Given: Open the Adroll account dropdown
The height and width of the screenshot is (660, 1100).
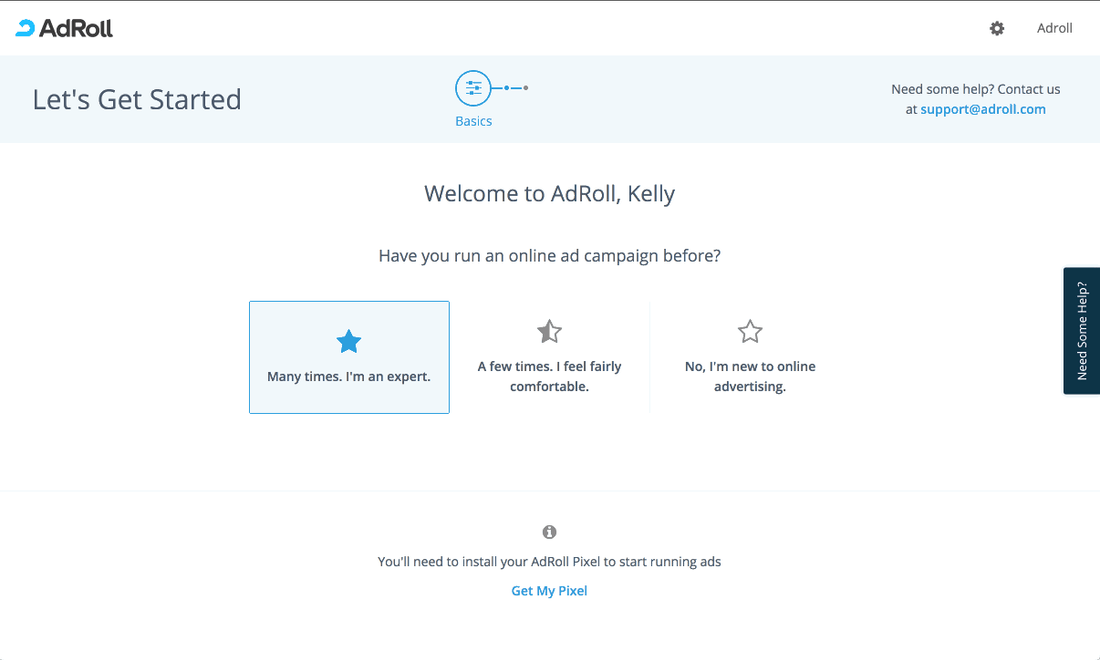Looking at the screenshot, I should tap(1054, 28).
